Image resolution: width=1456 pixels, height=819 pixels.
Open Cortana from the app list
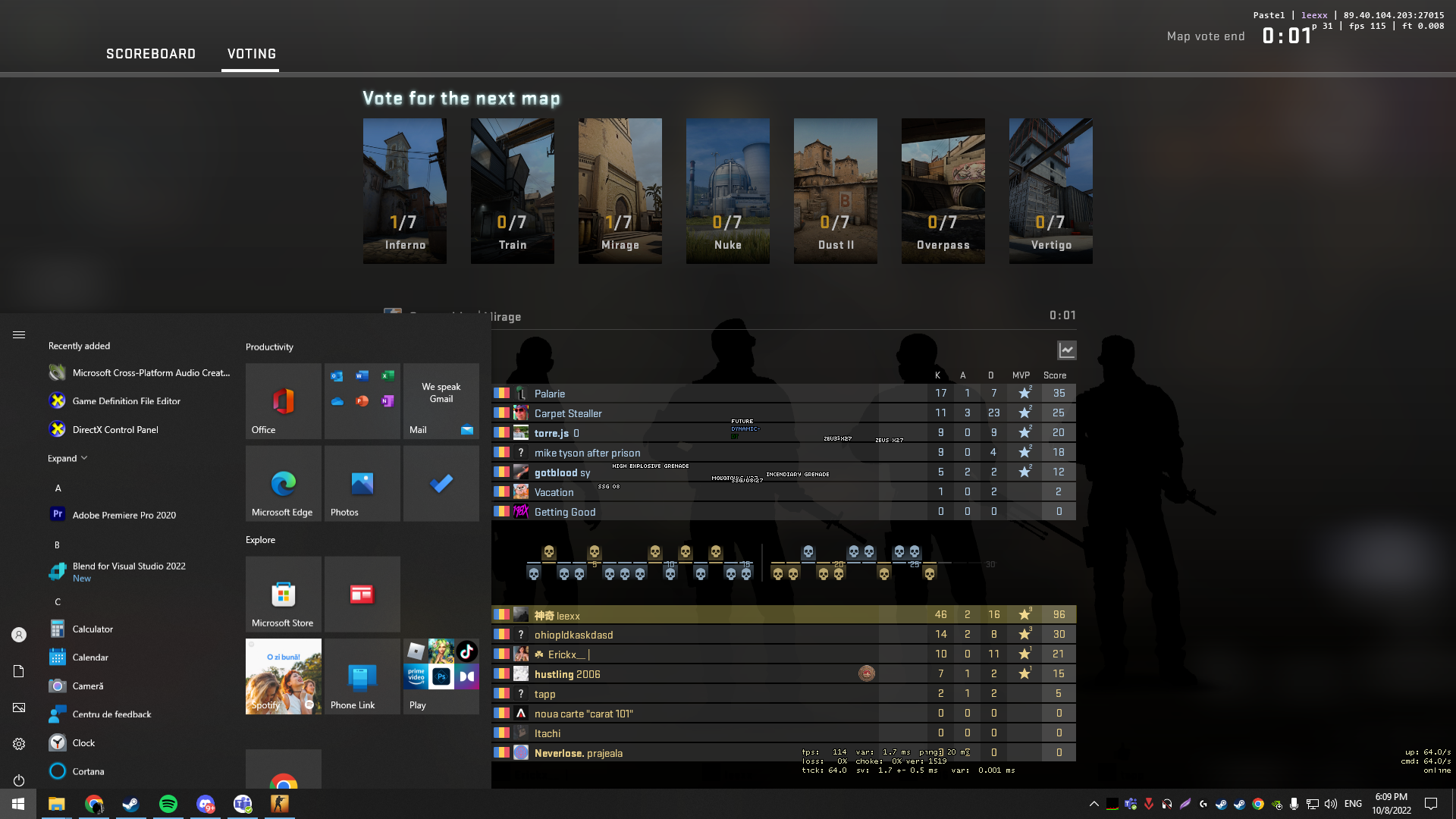pos(140,771)
